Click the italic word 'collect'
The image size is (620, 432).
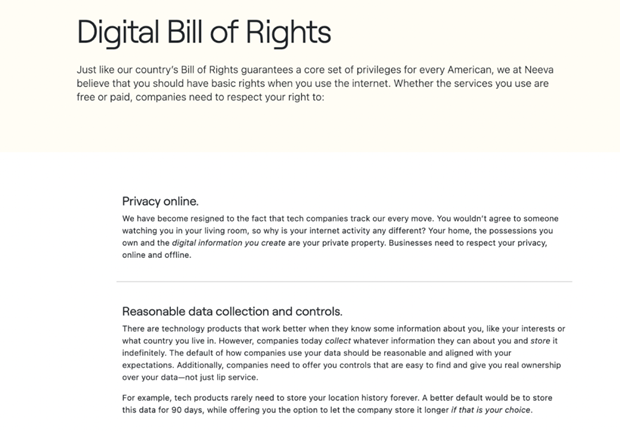(338, 341)
